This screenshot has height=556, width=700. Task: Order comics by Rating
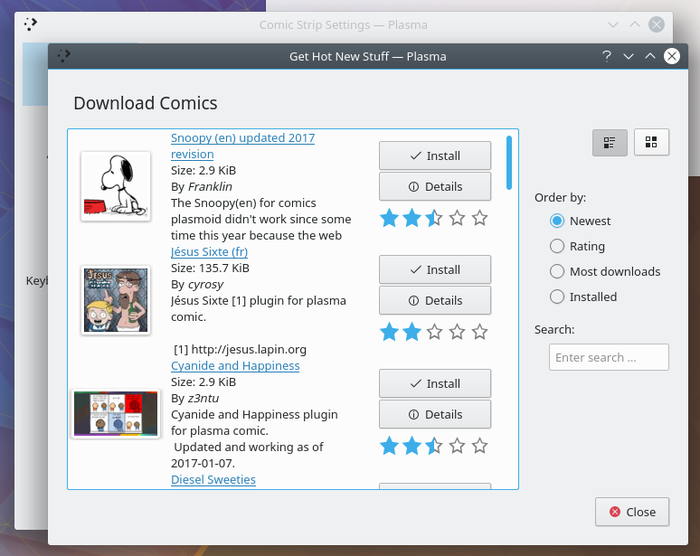[x=557, y=246]
